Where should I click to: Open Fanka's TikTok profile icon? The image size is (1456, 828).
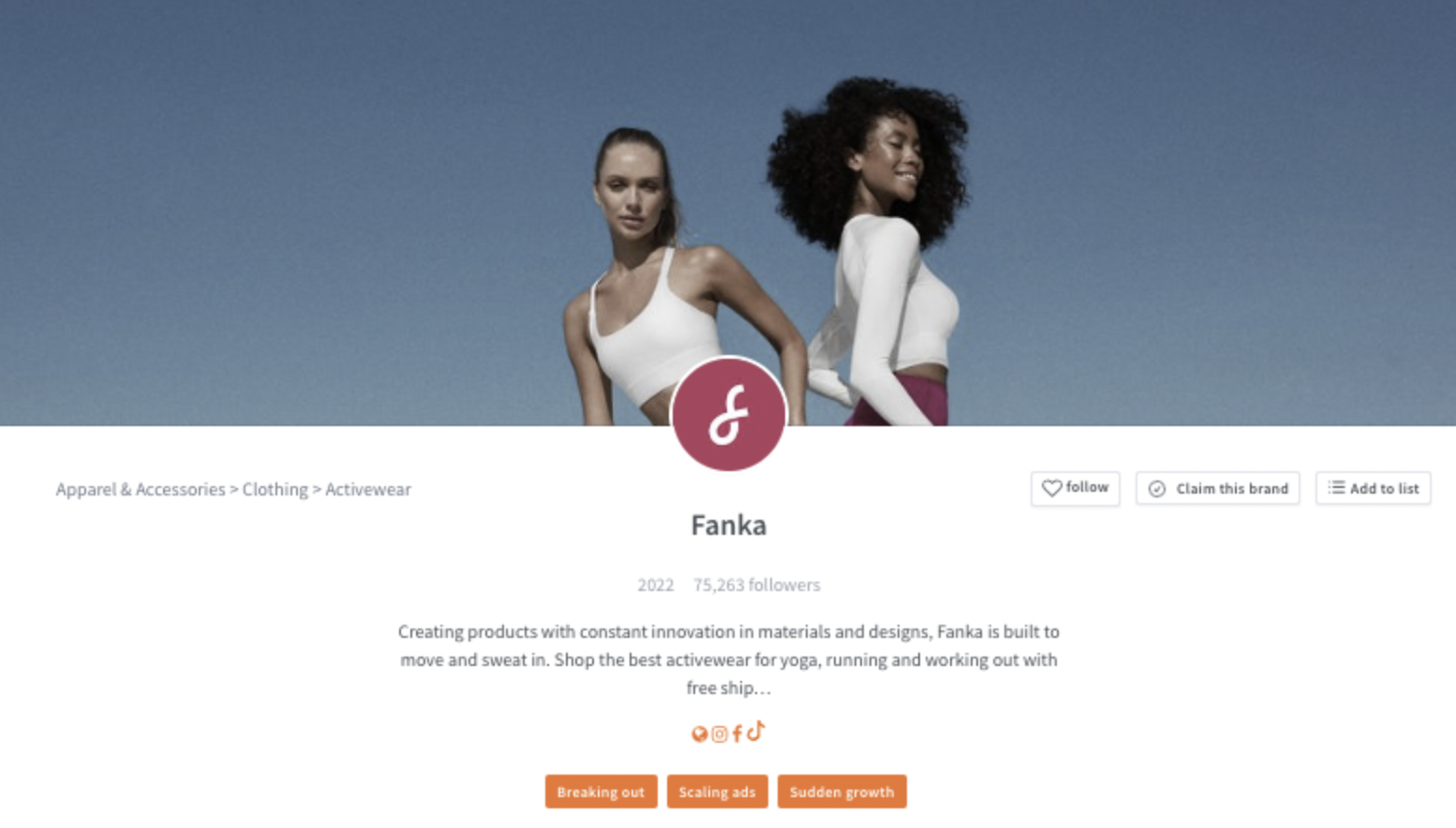[756, 730]
